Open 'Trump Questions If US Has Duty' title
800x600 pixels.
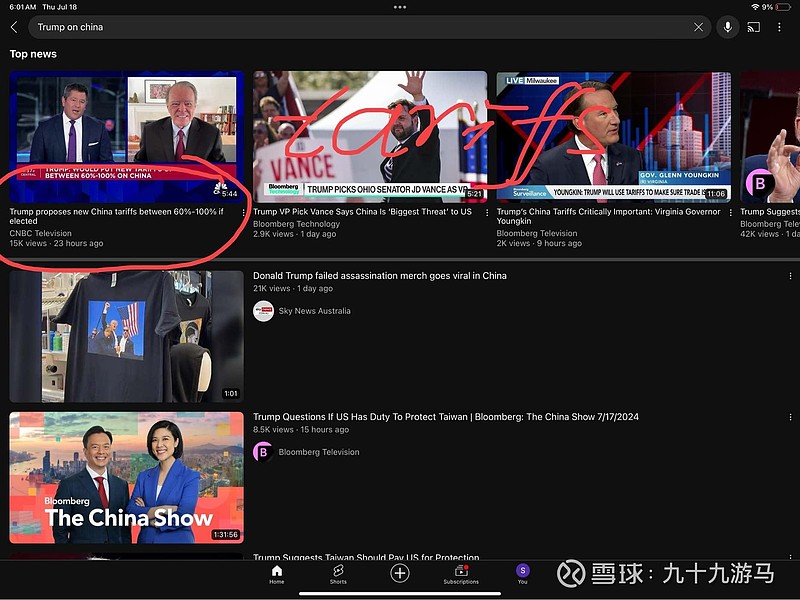tap(445, 417)
